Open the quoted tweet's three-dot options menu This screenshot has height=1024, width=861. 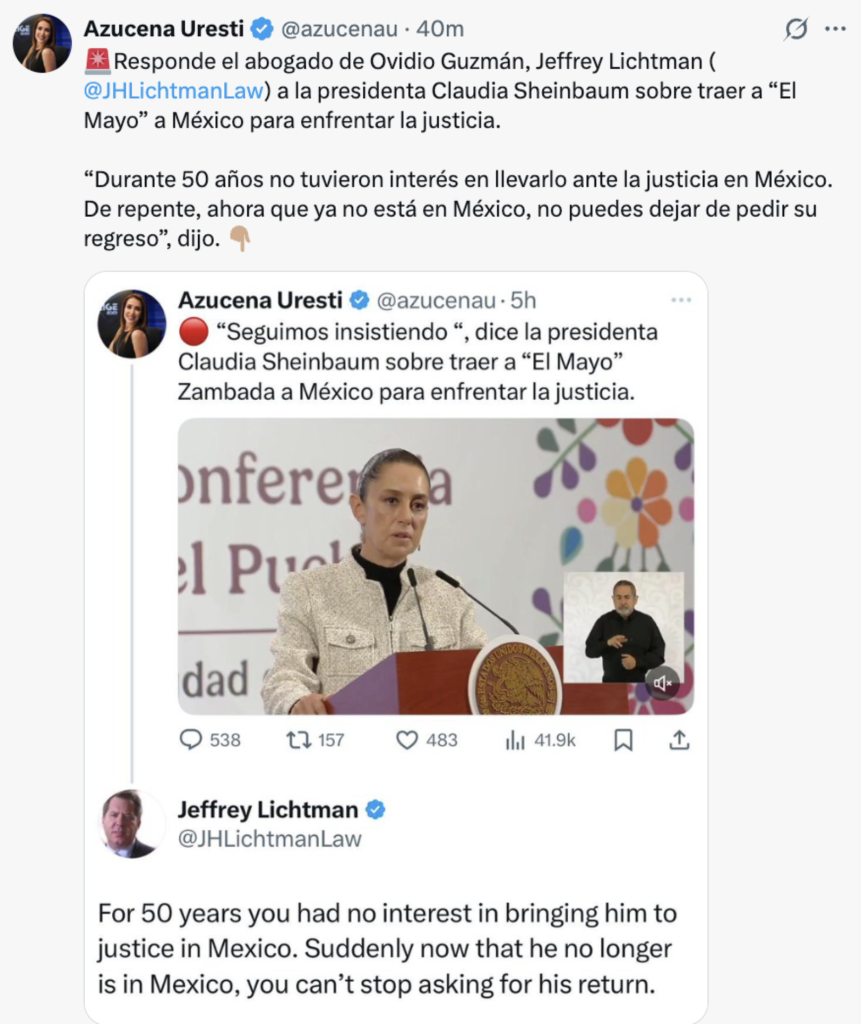tap(681, 300)
